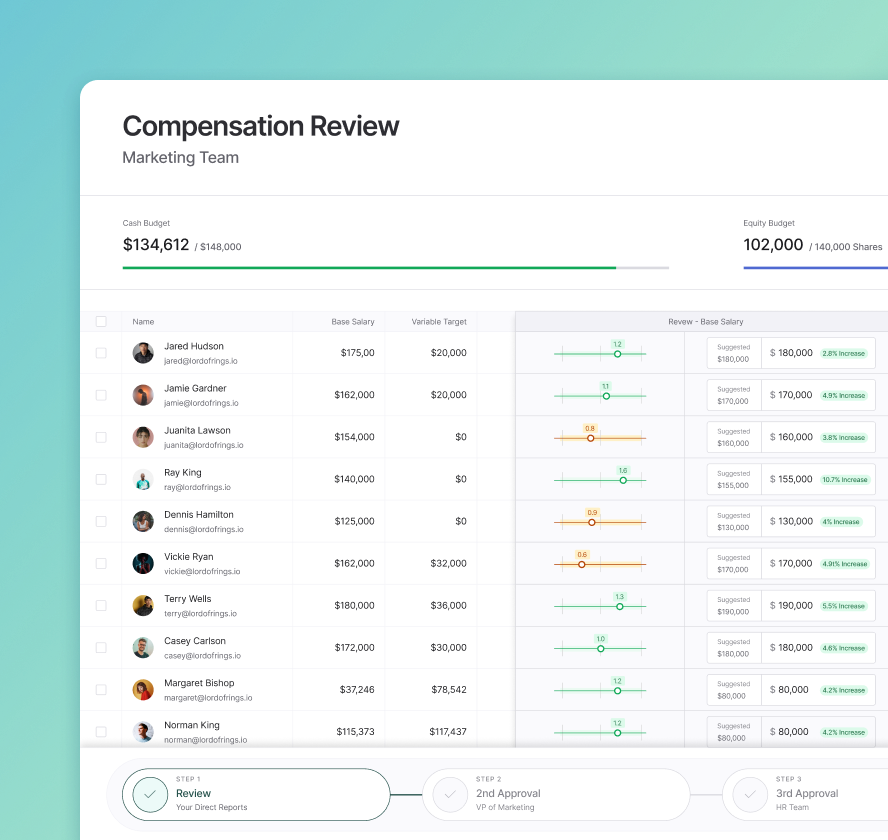Viewport: 888px width, 840px height.
Task: Check the box for Norman King
Action: (101, 732)
